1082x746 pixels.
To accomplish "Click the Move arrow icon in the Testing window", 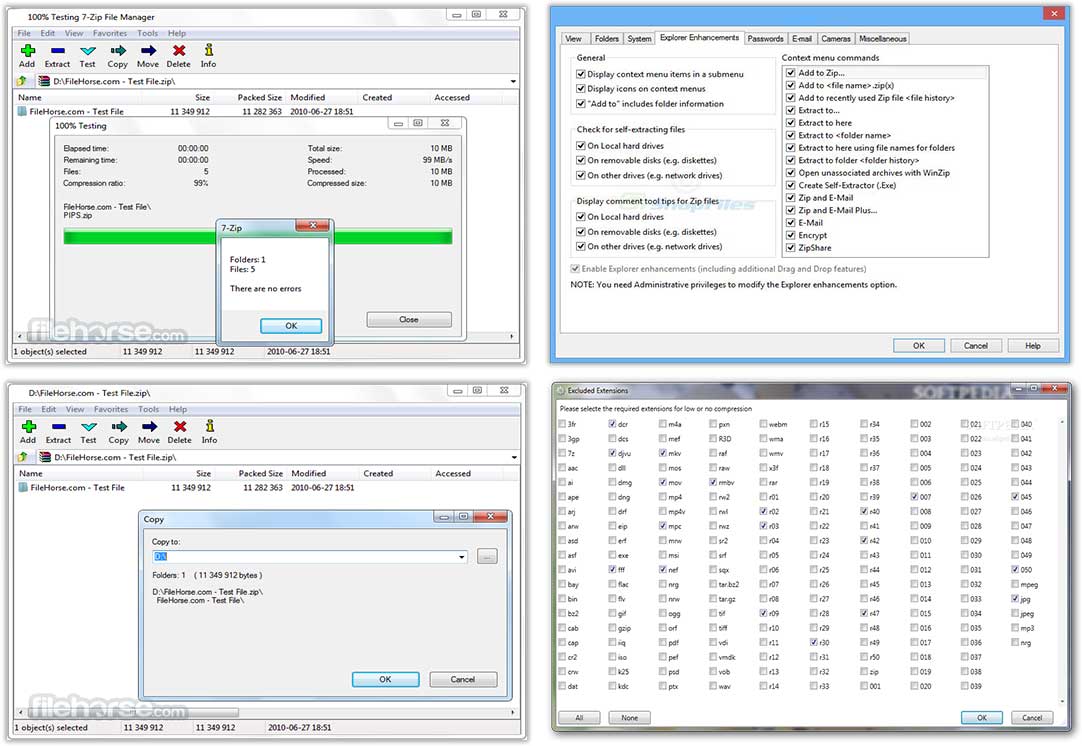I will tap(148, 50).
